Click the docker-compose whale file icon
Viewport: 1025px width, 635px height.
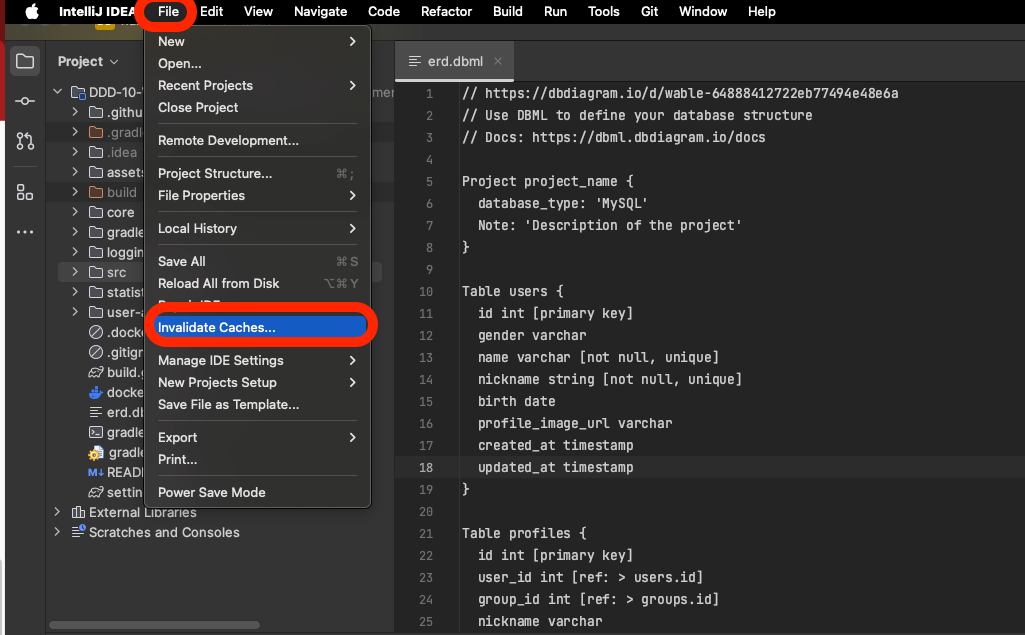click(96, 392)
